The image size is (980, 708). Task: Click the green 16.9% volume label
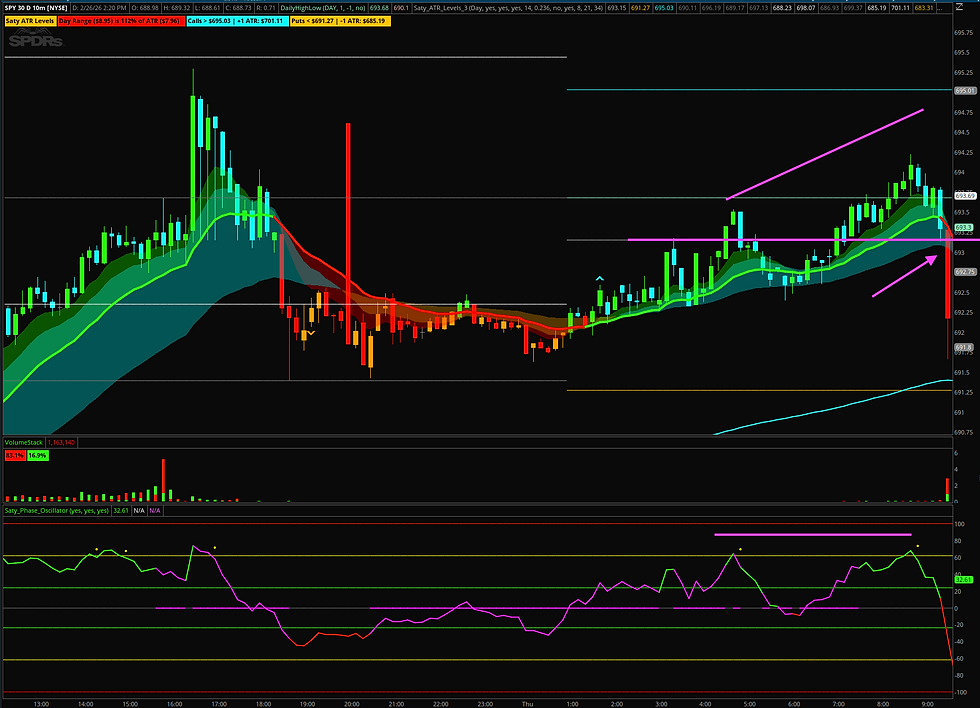pos(38,456)
